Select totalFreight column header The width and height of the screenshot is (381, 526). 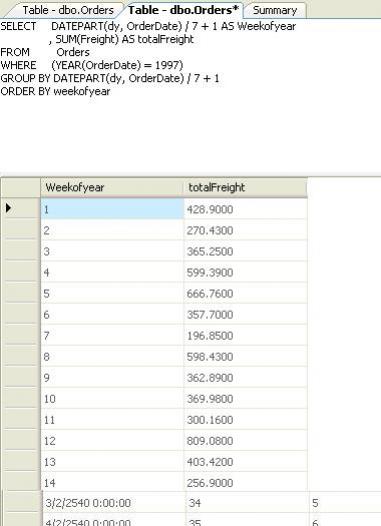pos(245,187)
